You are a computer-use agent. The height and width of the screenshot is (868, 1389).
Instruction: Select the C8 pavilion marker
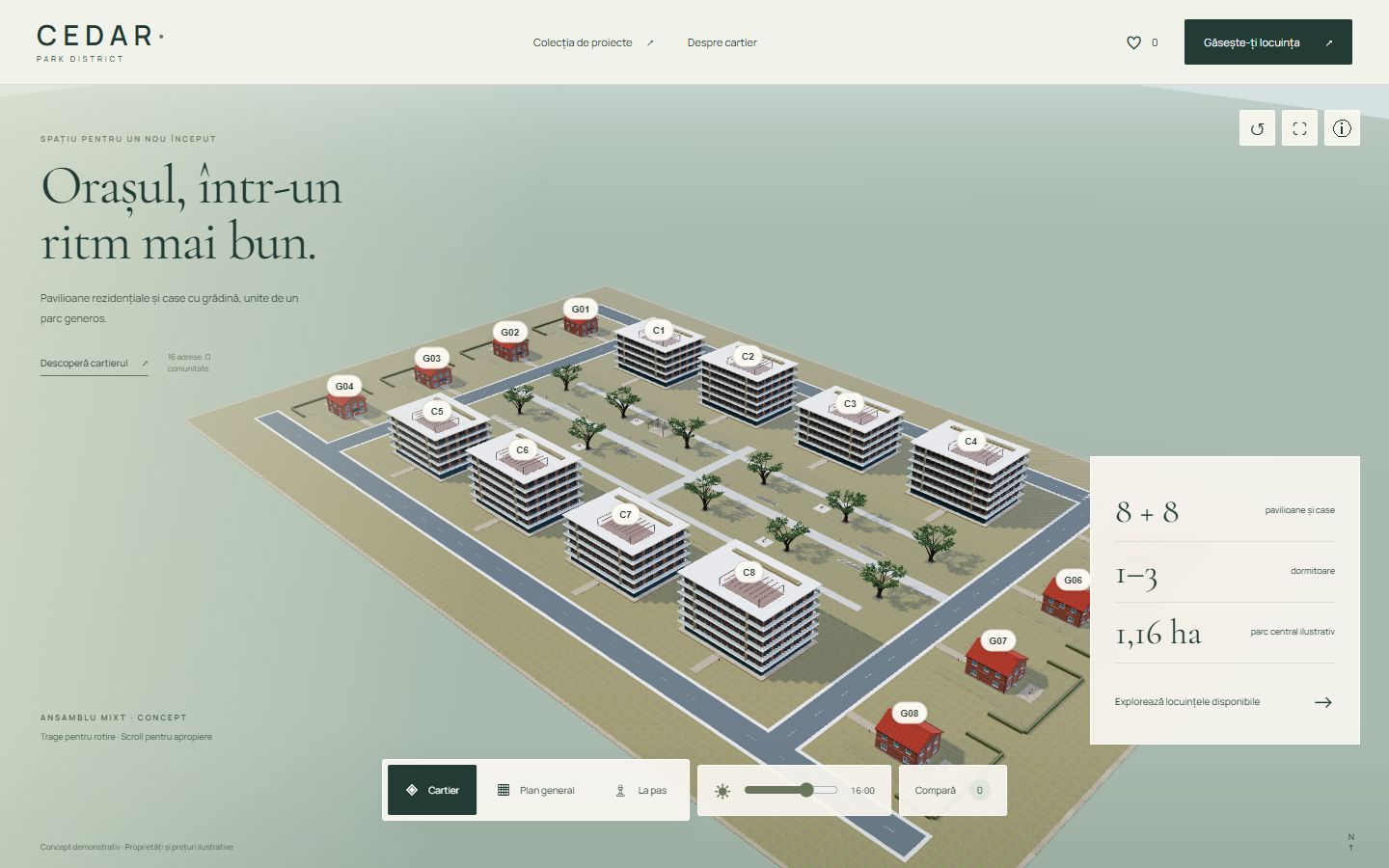pos(749,572)
